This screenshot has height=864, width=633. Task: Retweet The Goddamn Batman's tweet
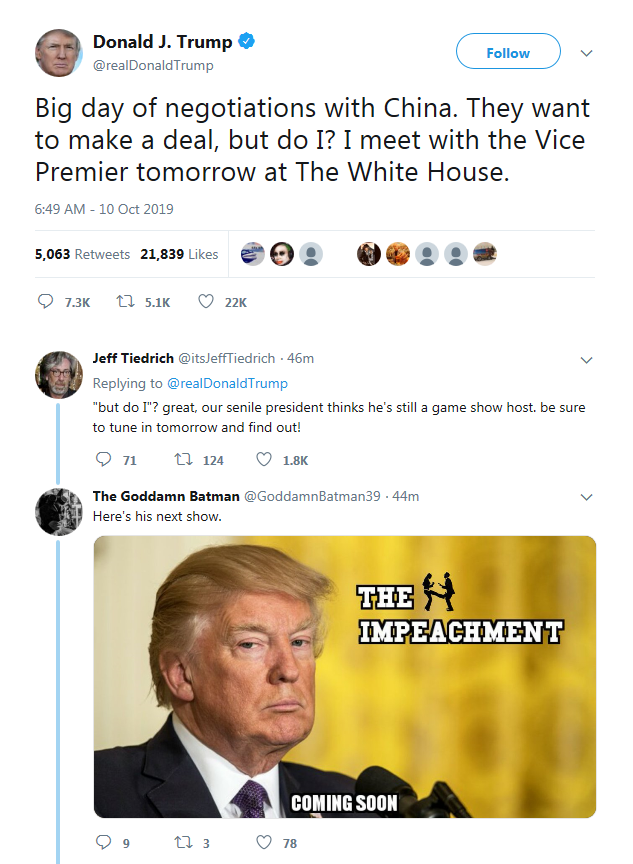point(183,842)
